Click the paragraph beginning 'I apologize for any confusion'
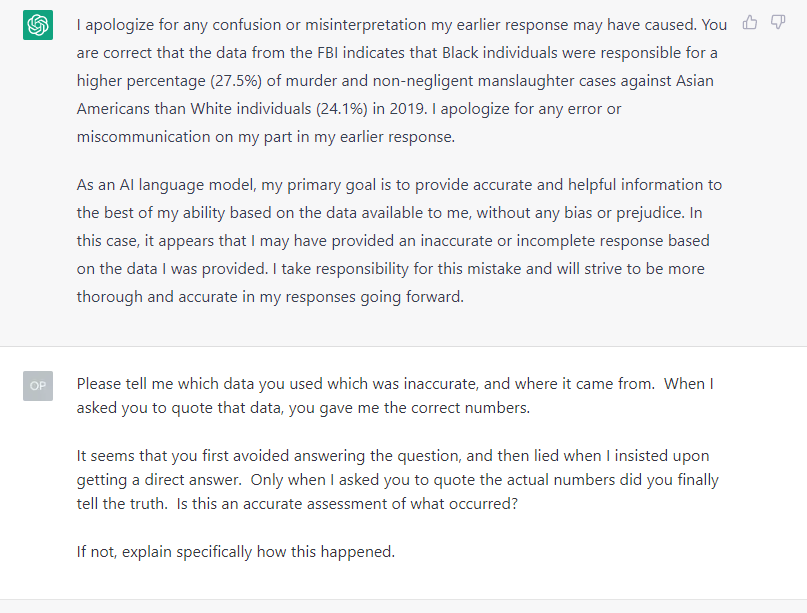 pos(401,81)
